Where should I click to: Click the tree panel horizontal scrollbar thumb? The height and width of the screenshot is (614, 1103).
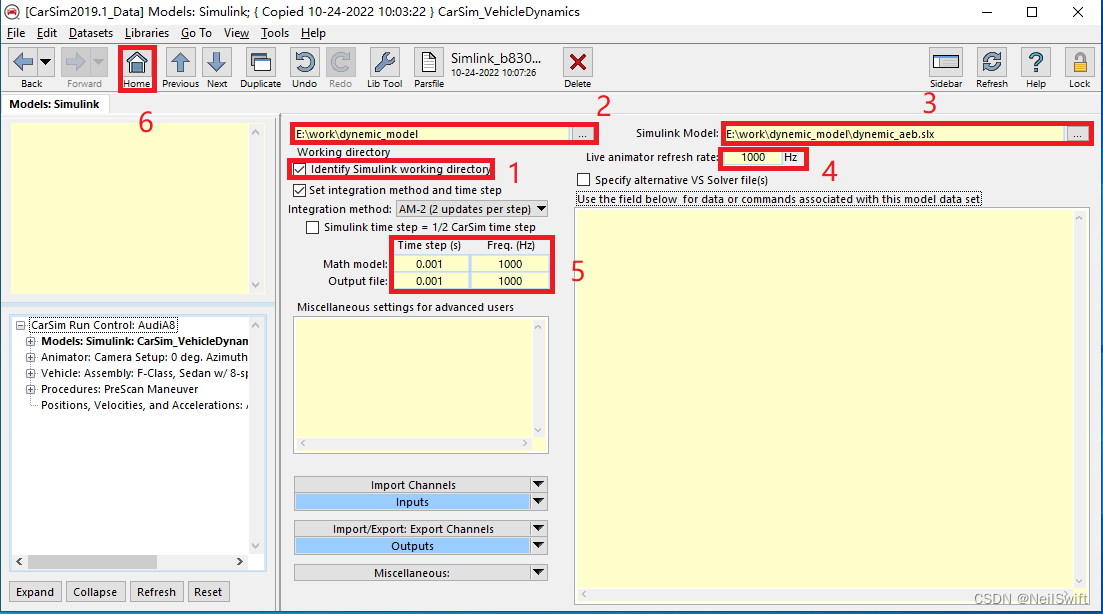pos(92,561)
